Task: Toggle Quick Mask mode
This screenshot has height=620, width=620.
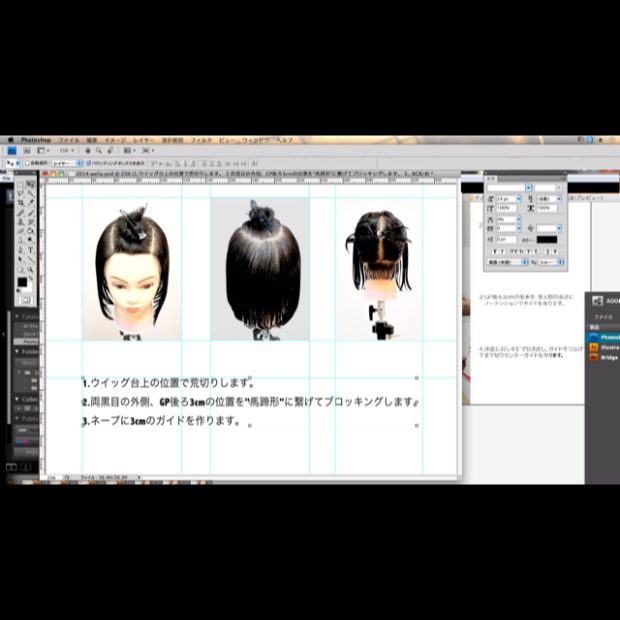Action: [26, 300]
